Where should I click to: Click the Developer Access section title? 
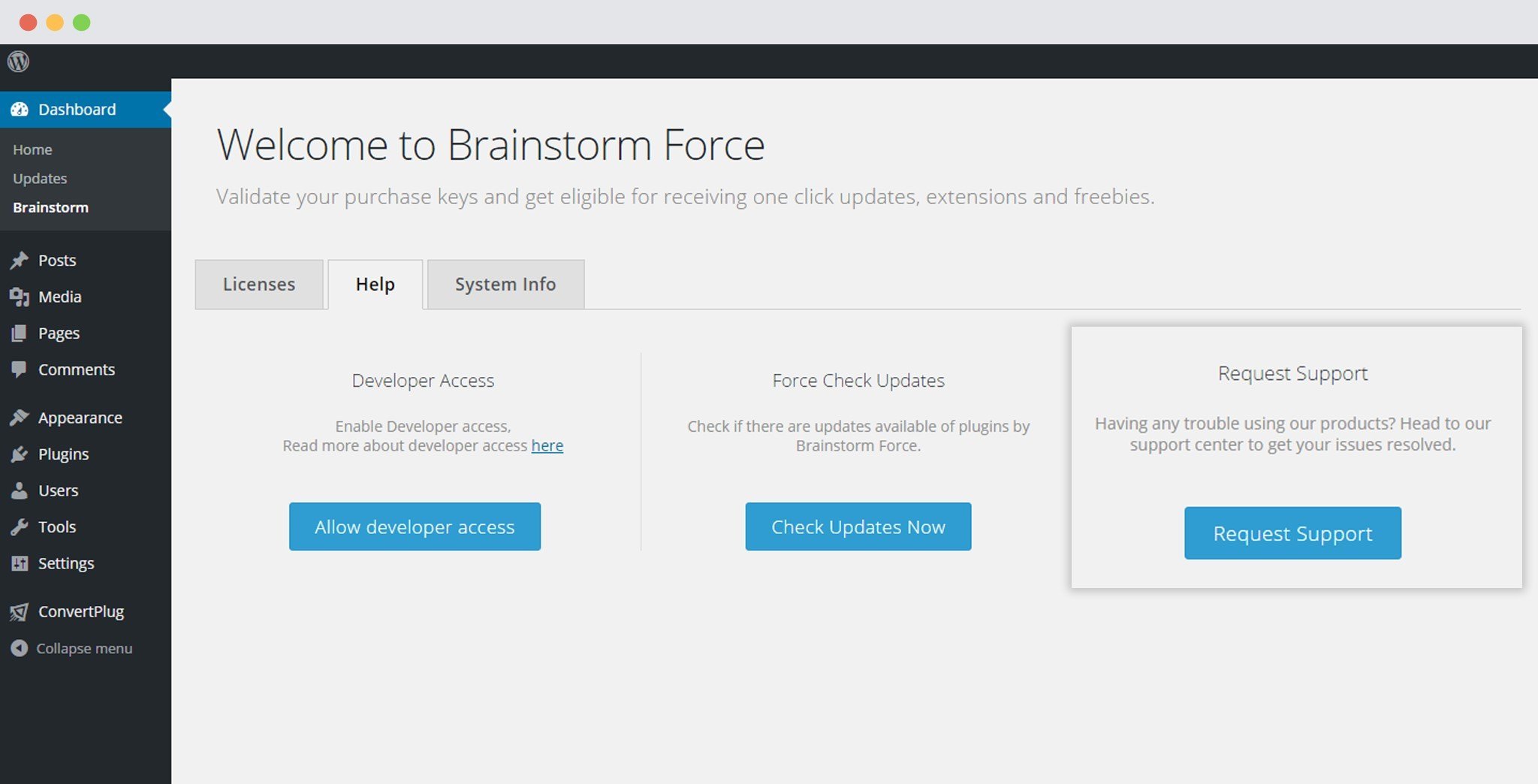tap(423, 381)
